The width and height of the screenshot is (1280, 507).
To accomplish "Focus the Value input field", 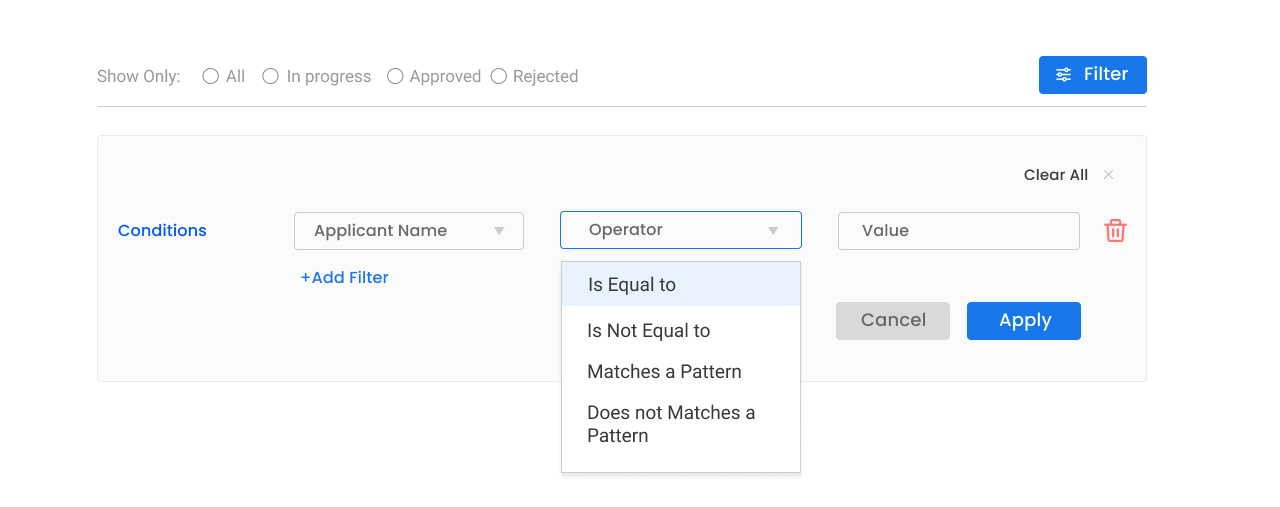I will pyautogui.click(x=958, y=231).
